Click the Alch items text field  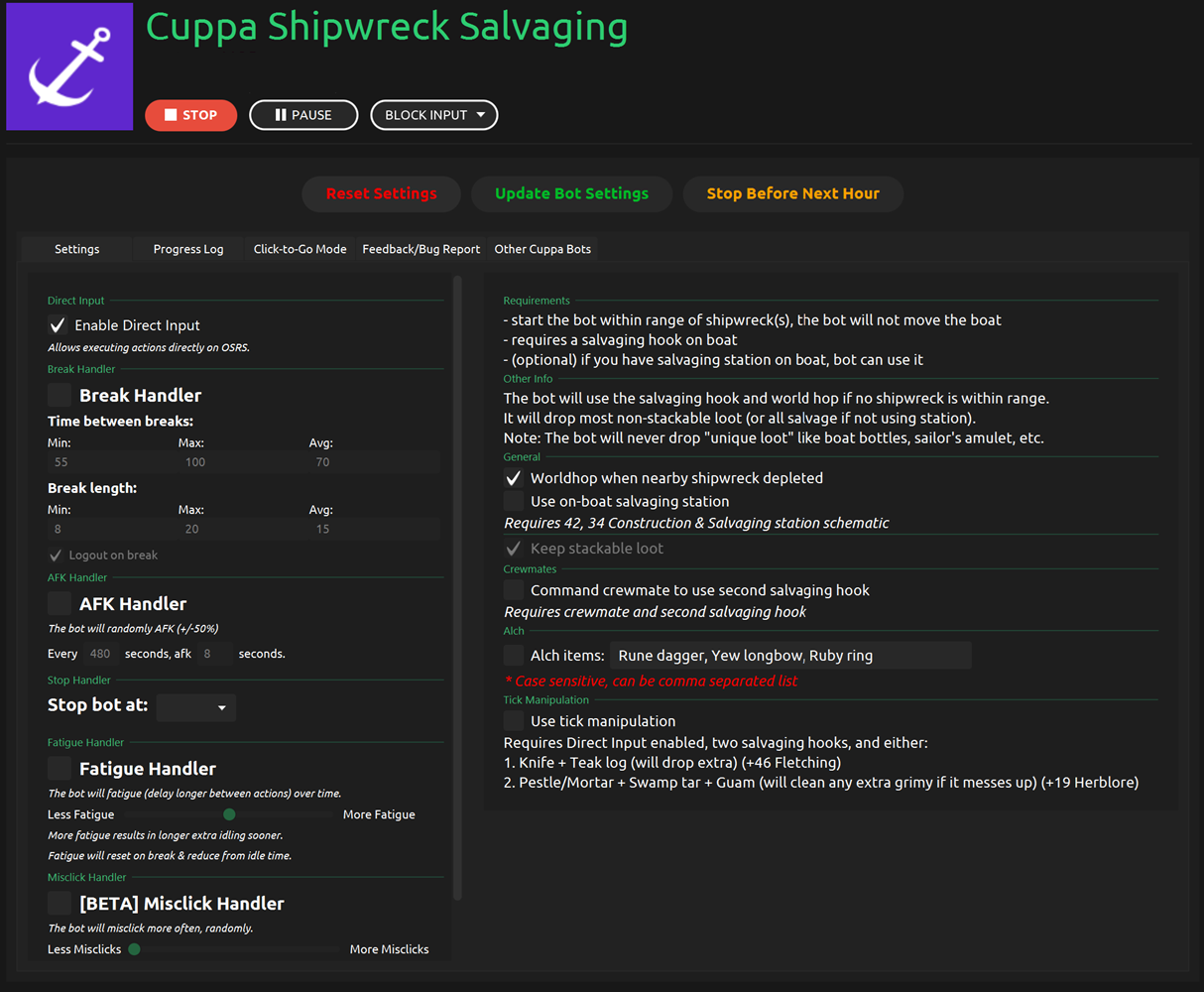coord(789,656)
